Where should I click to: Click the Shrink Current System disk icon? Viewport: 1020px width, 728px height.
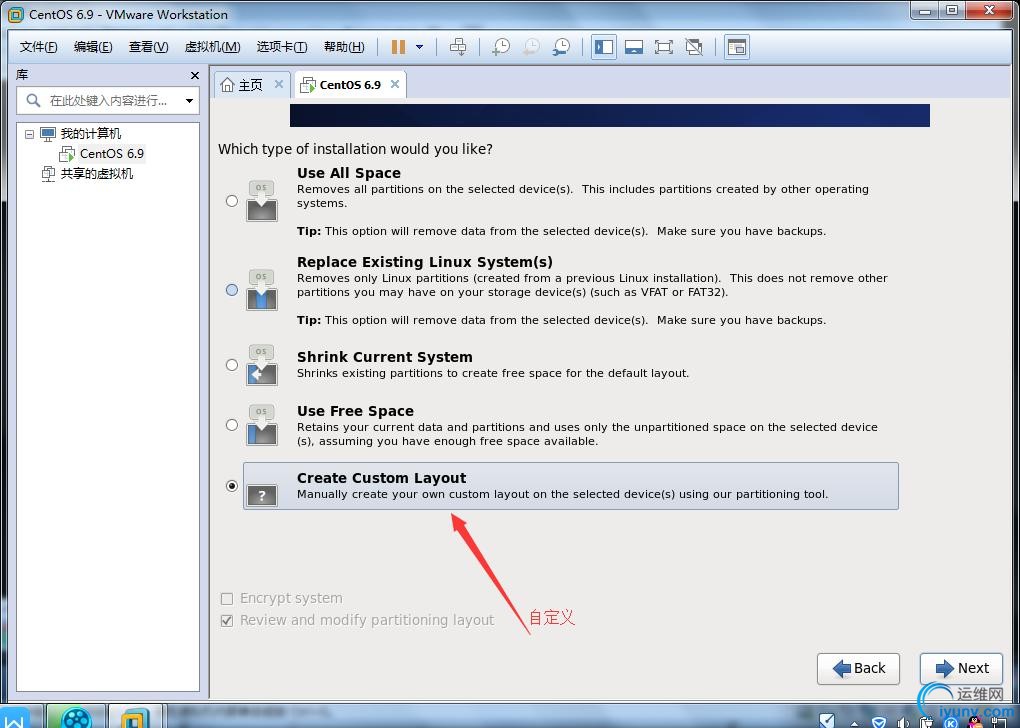pos(262,365)
